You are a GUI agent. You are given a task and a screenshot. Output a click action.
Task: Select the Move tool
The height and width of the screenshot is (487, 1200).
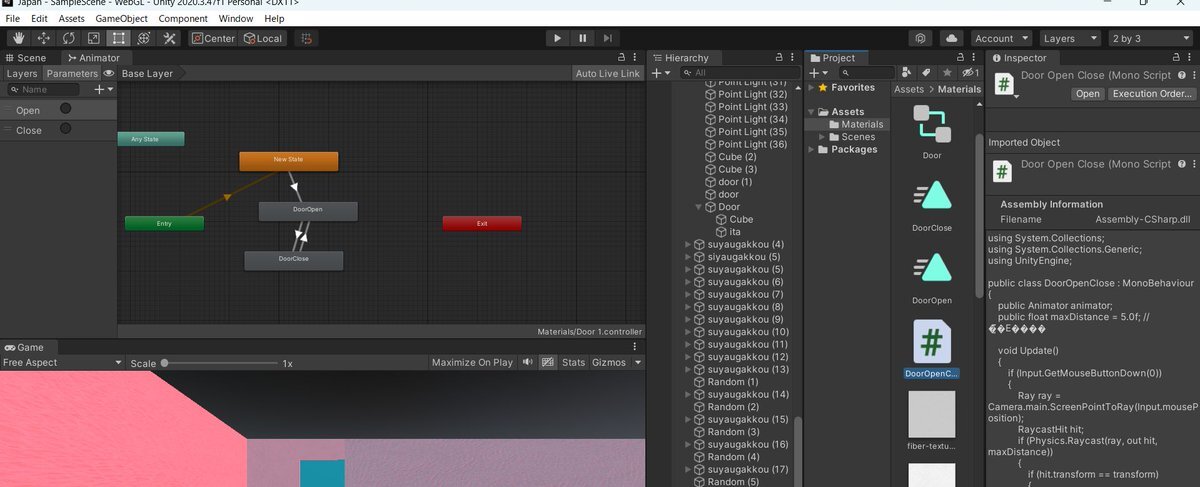pyautogui.click(x=44, y=38)
